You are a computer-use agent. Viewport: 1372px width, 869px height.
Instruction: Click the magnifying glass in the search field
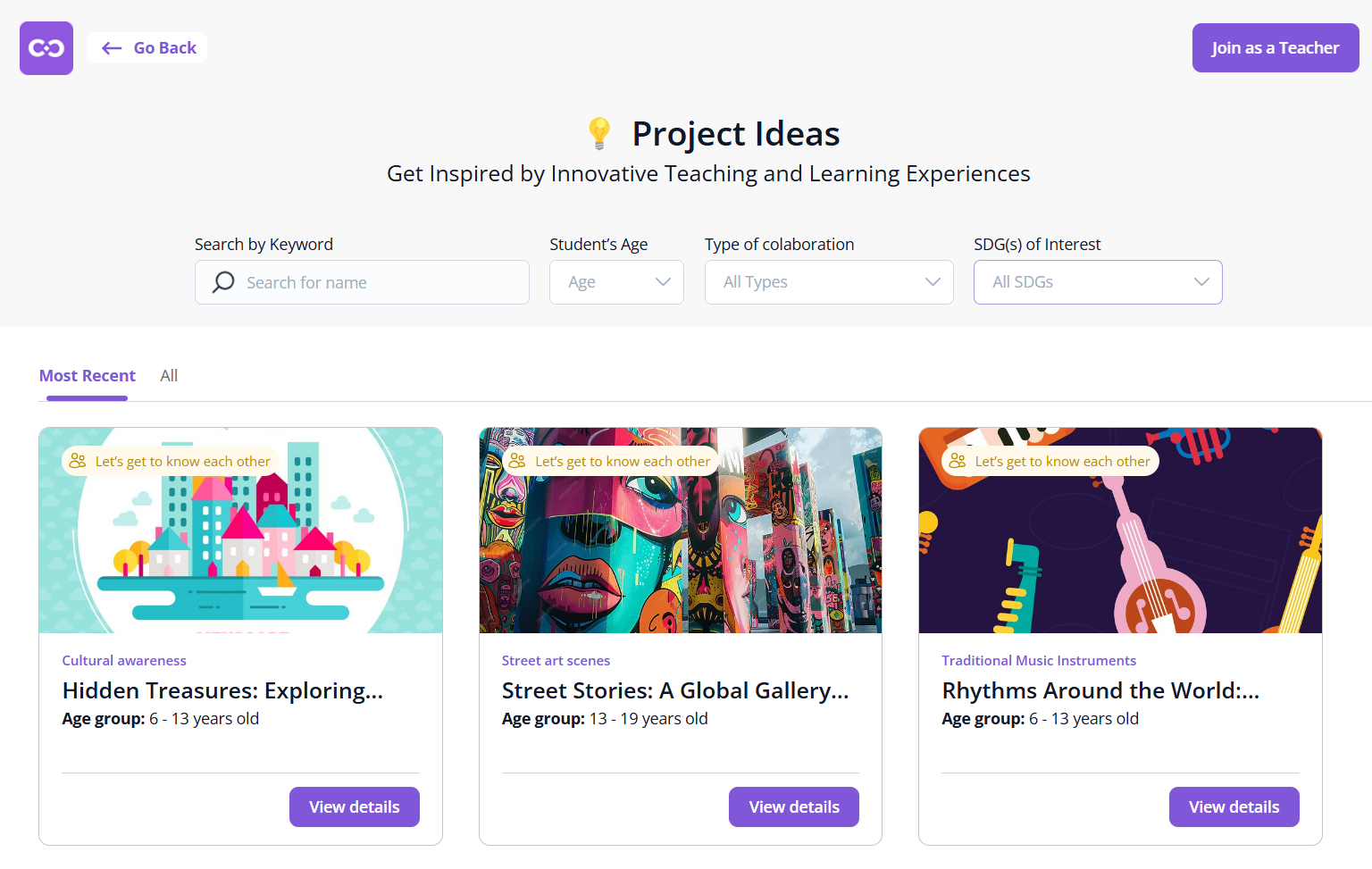[x=222, y=282]
